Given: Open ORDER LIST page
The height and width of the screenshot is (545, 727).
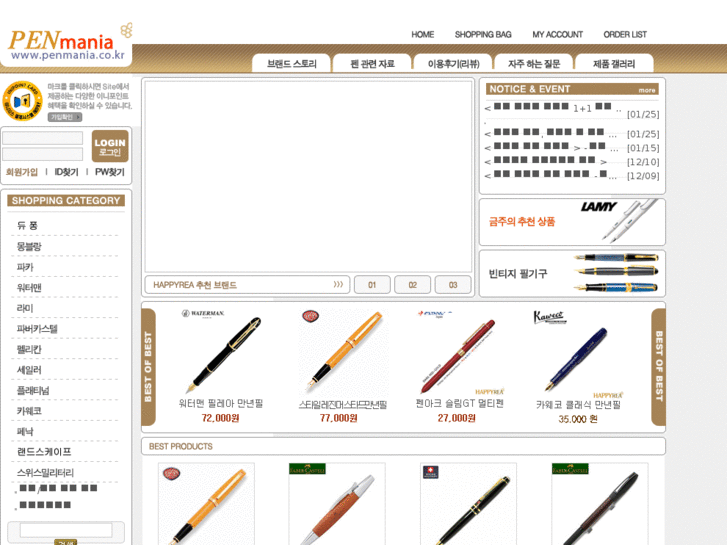Looking at the screenshot, I should tap(625, 34).
